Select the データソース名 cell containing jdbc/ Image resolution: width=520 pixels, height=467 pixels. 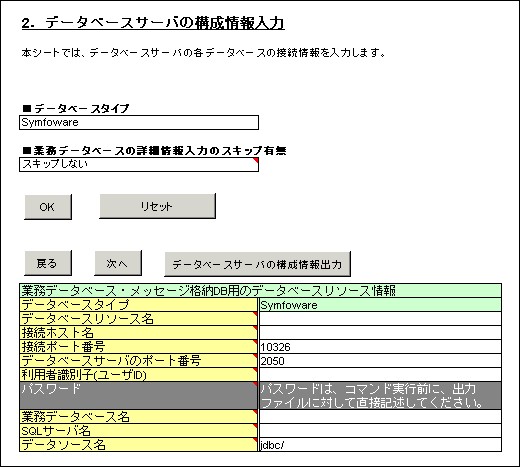coord(380,445)
